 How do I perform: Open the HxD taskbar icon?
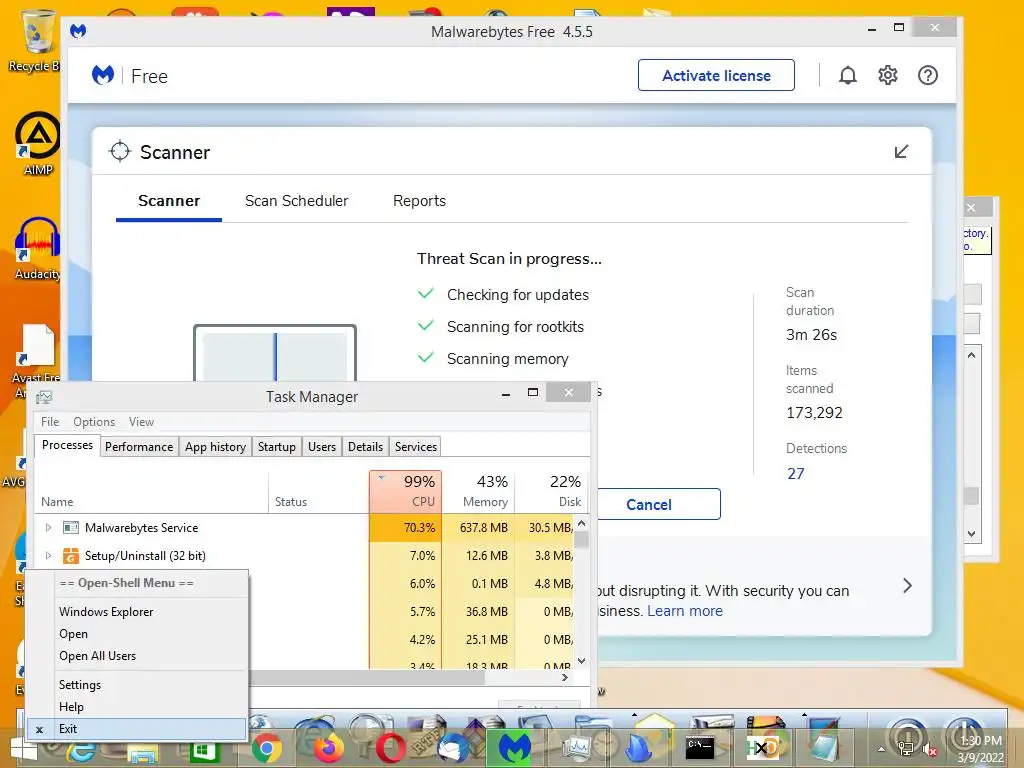pyautogui.click(x=761, y=748)
